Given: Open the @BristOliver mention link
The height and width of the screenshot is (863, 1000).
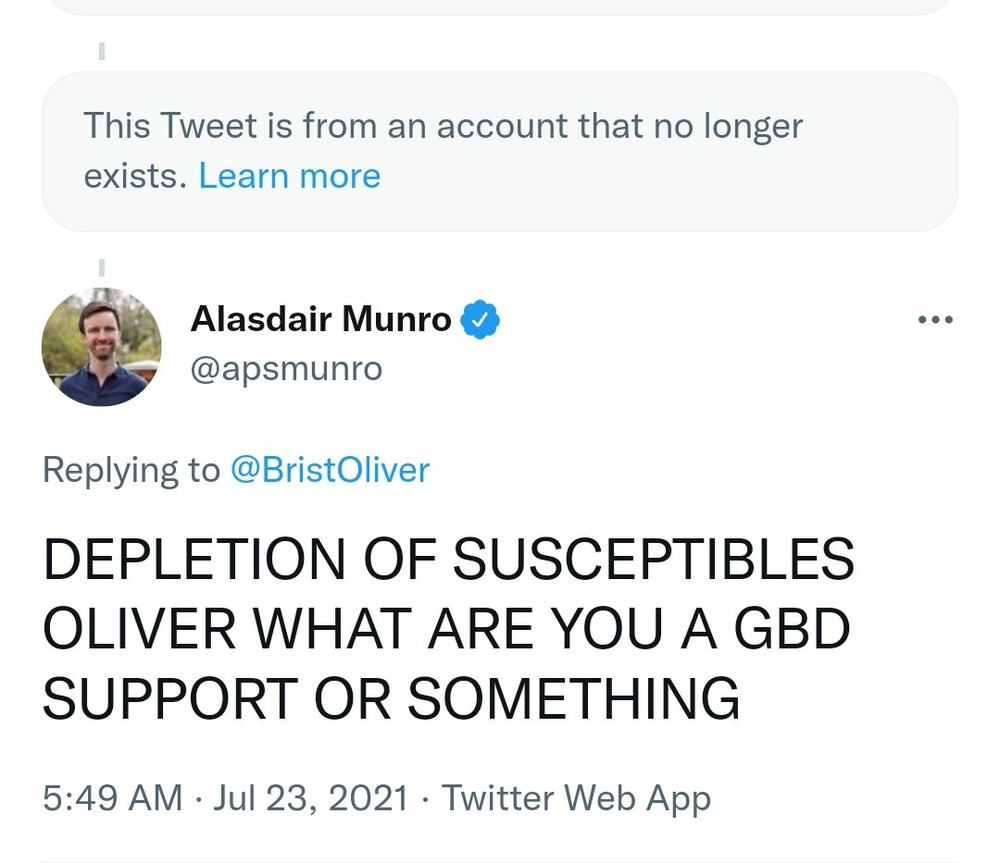Looking at the screenshot, I should click(x=330, y=469).
